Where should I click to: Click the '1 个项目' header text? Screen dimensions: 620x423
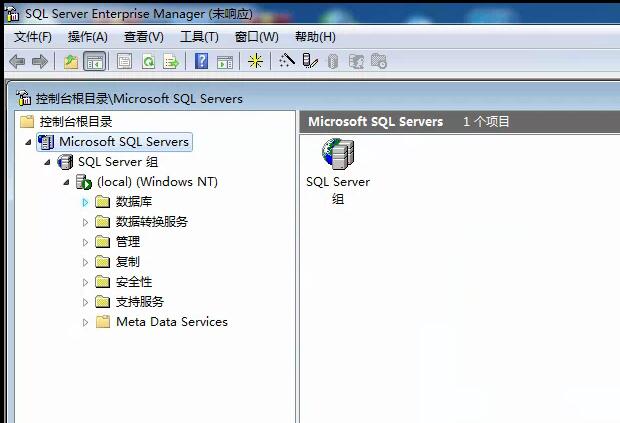(x=486, y=121)
